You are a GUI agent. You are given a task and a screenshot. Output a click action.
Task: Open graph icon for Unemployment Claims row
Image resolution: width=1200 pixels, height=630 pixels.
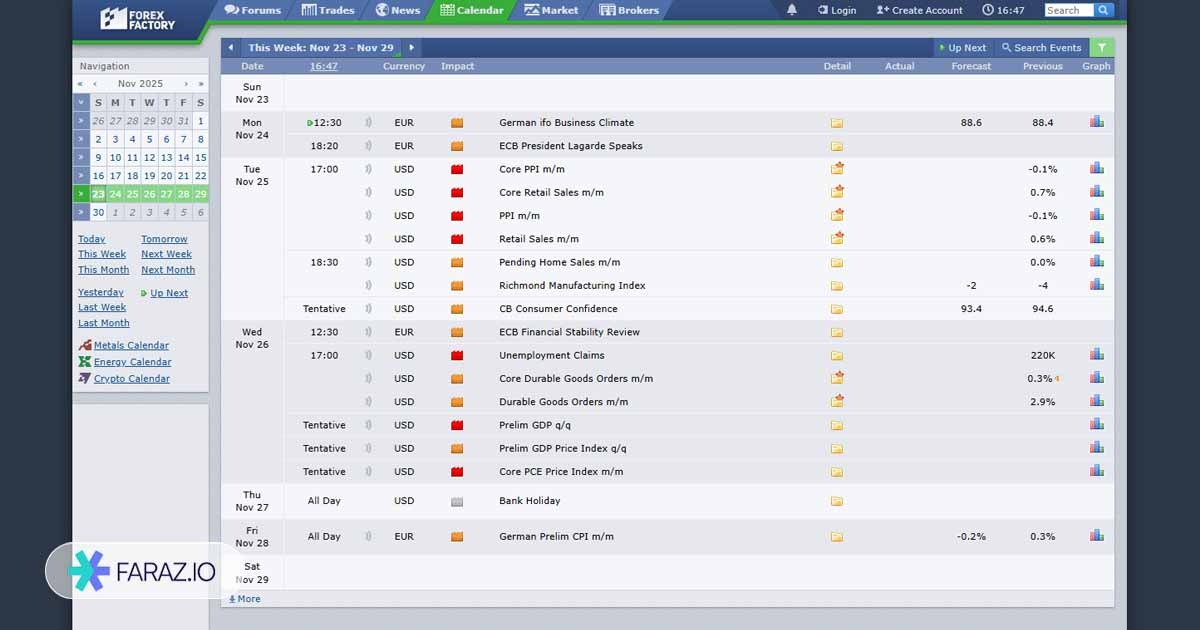coord(1097,355)
